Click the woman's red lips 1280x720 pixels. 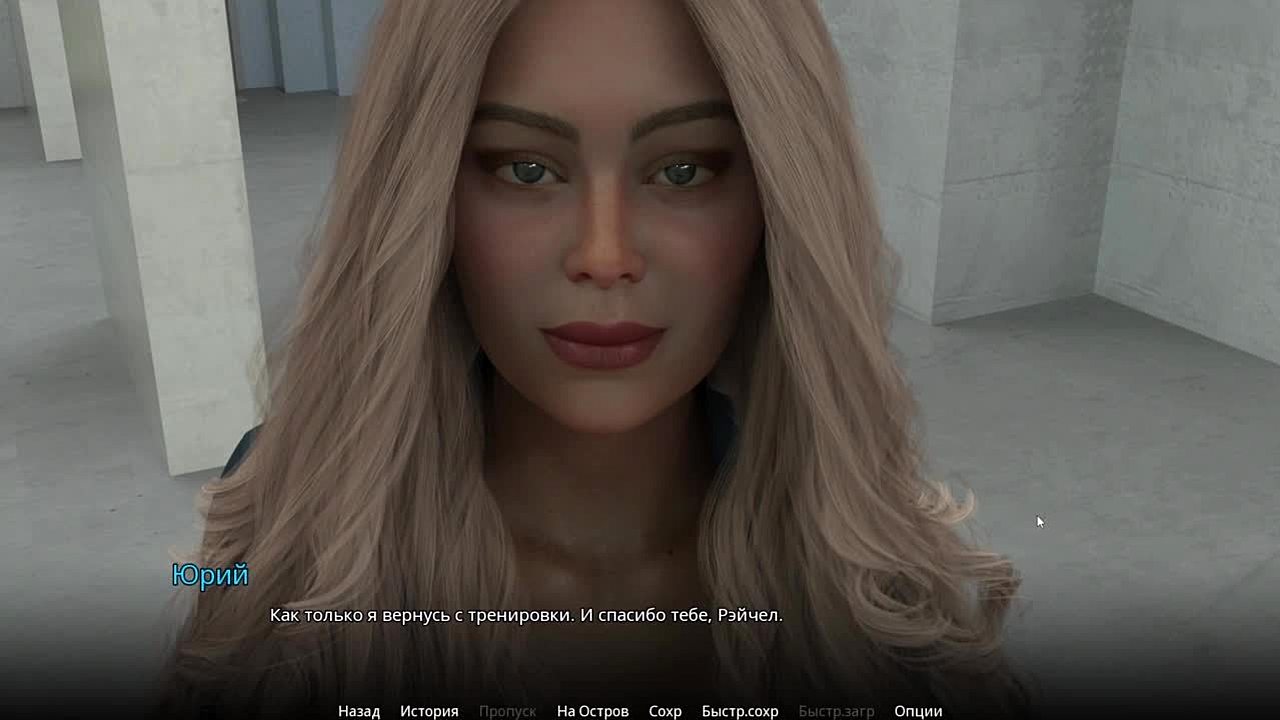[x=603, y=345]
